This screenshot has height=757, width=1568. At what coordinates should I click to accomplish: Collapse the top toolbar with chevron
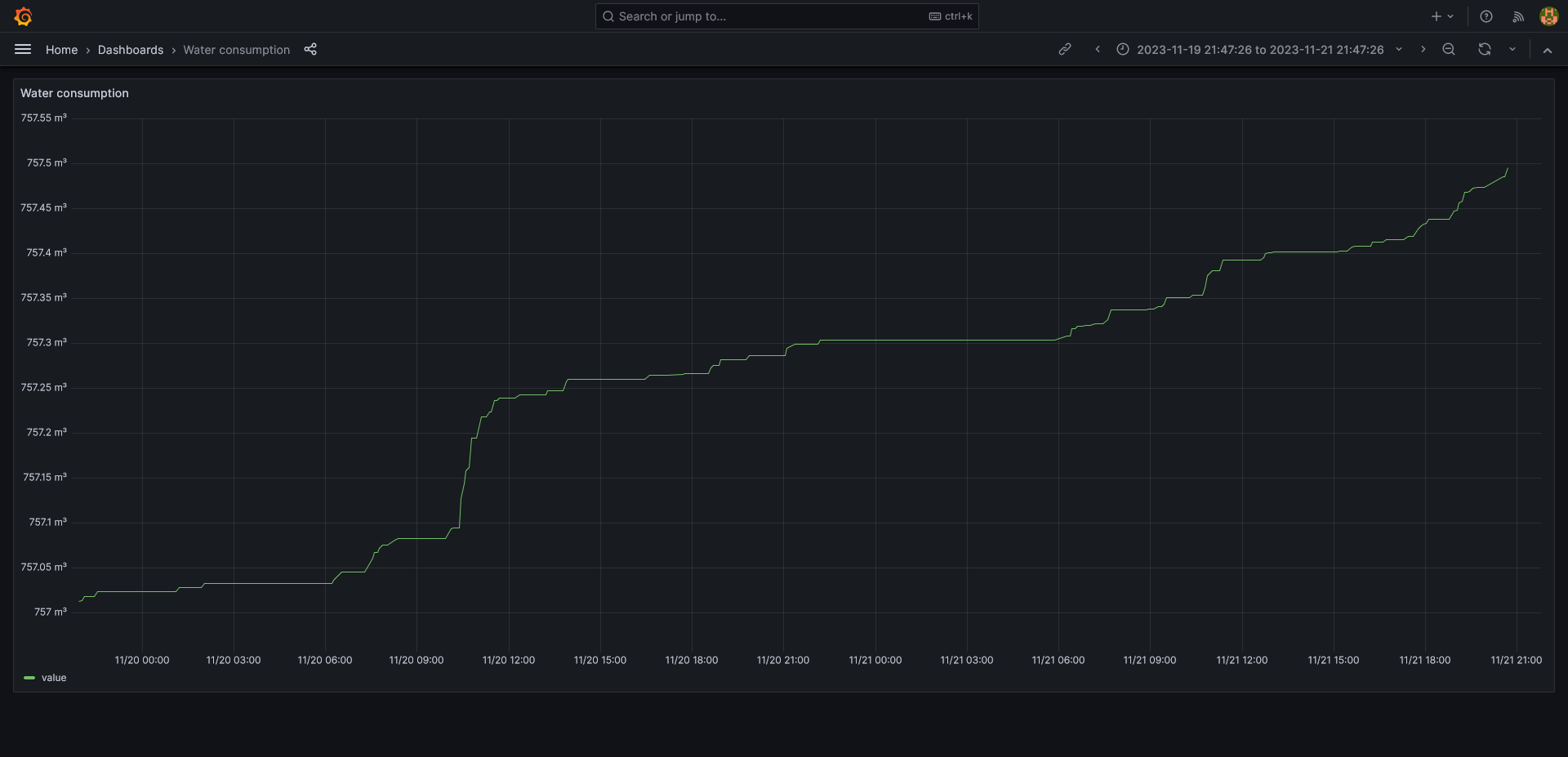click(1547, 50)
